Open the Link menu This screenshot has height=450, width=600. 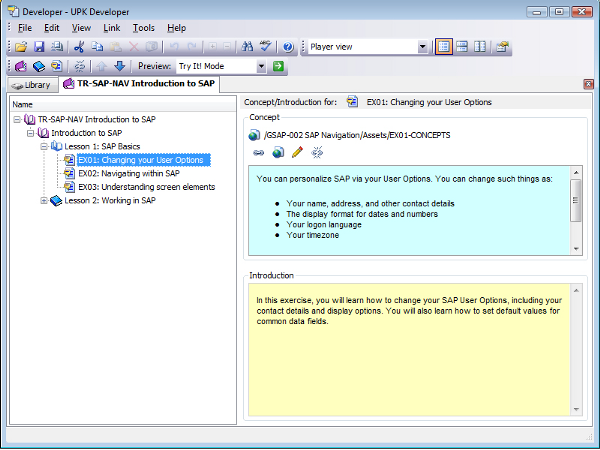click(x=112, y=28)
